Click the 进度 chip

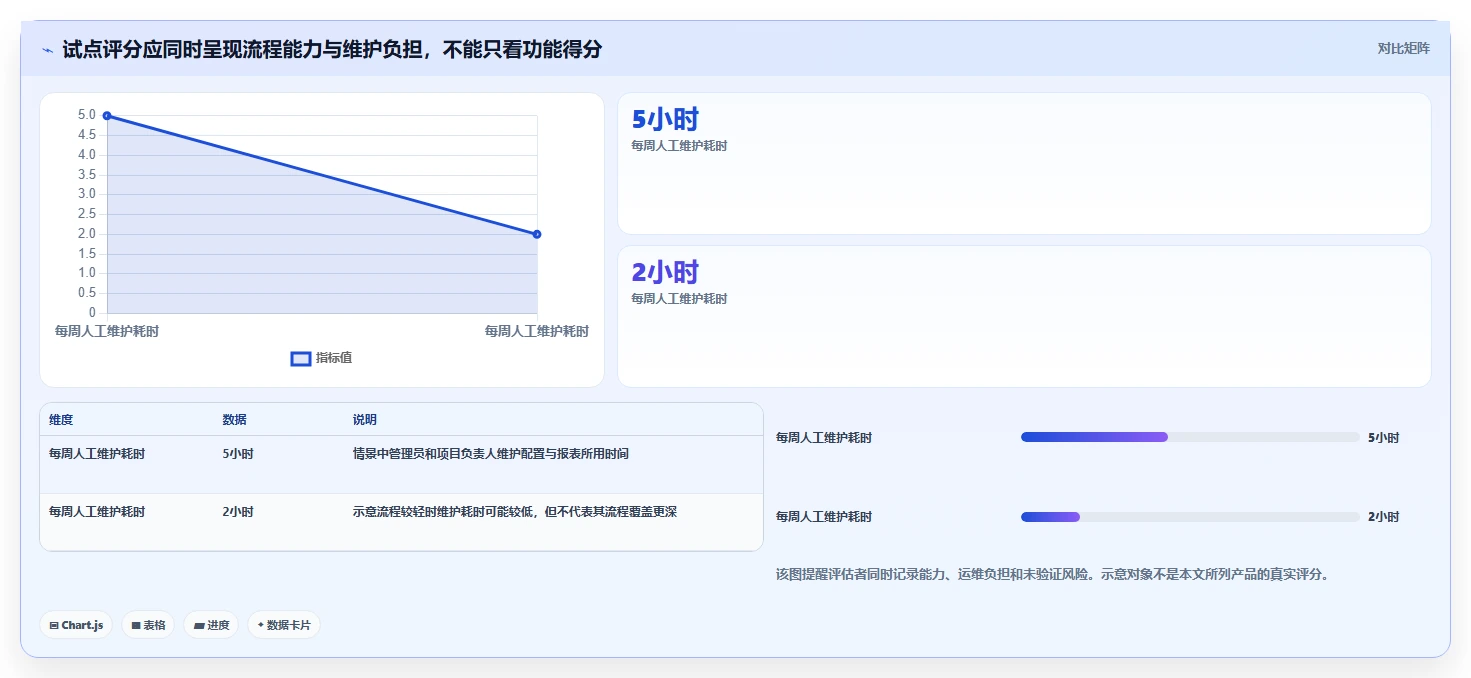point(211,625)
